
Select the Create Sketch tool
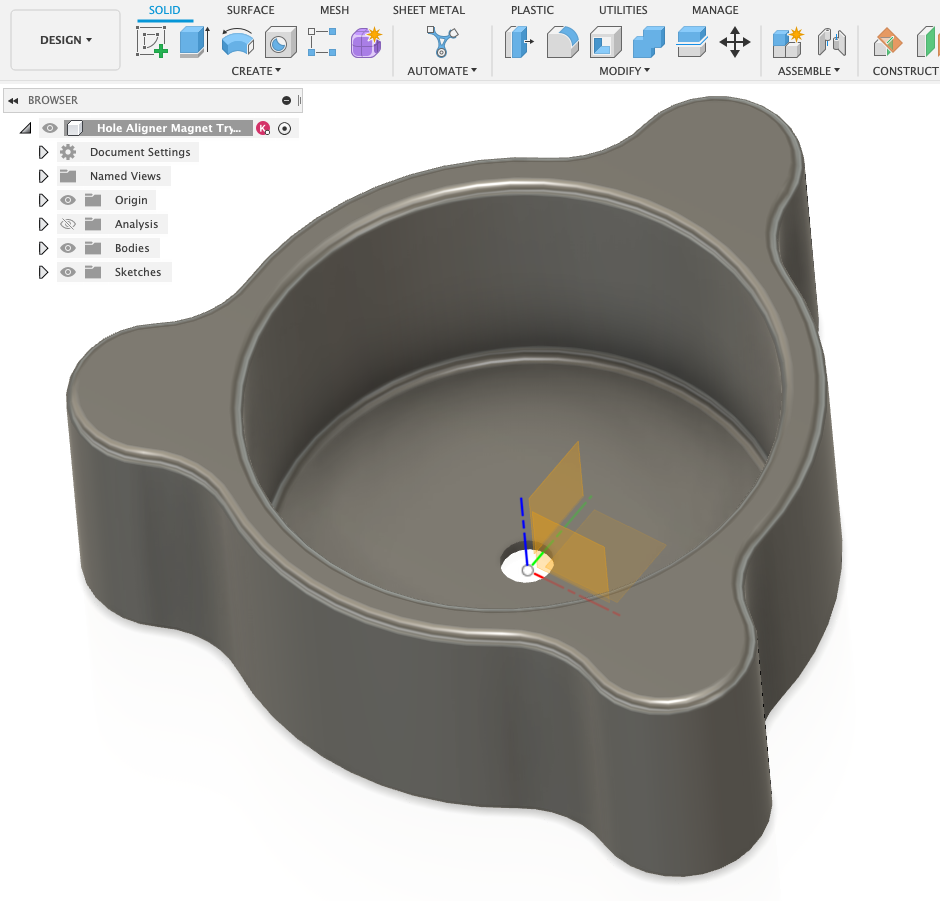152,42
